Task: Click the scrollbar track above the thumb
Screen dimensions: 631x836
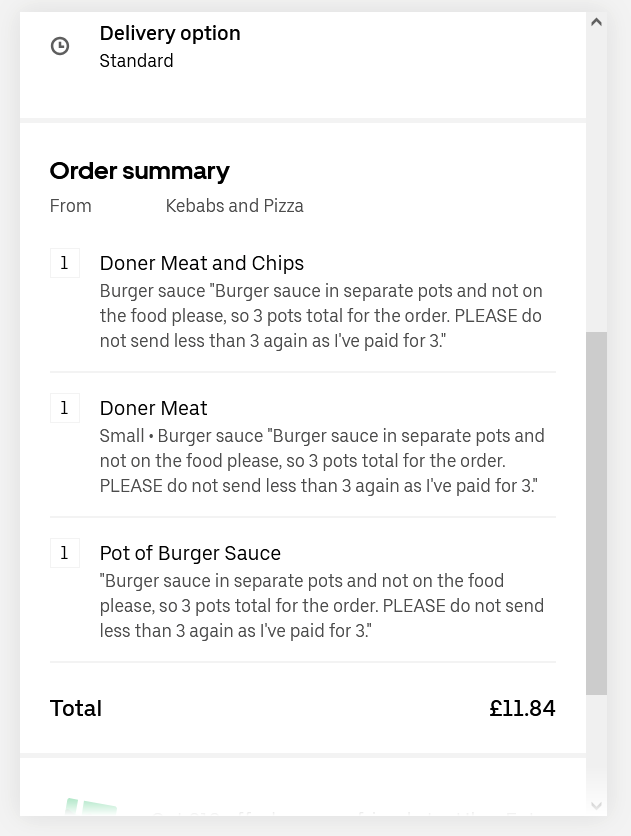Action: 596,181
